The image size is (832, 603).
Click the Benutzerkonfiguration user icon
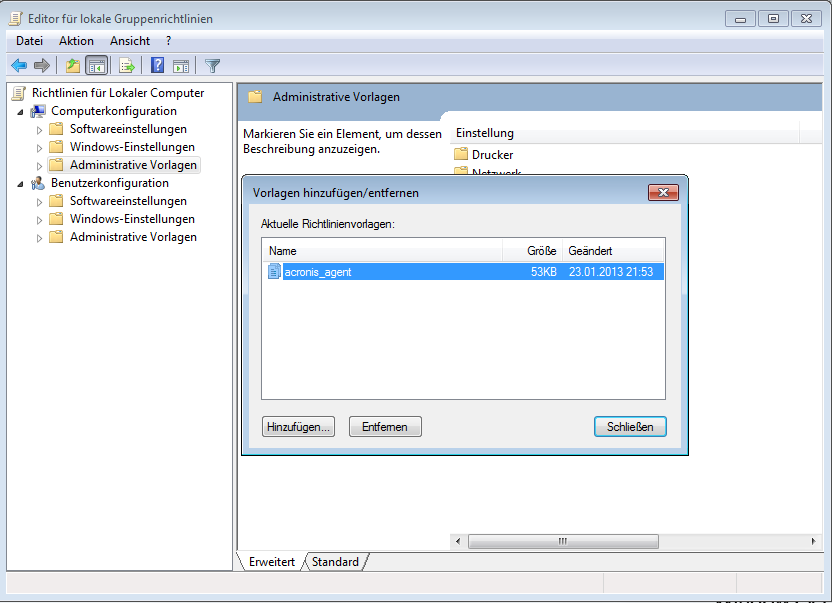(38, 183)
